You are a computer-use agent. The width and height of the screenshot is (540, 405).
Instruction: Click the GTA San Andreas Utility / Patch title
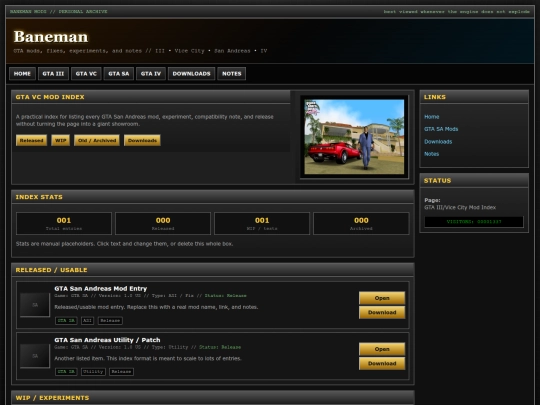pos(107,340)
